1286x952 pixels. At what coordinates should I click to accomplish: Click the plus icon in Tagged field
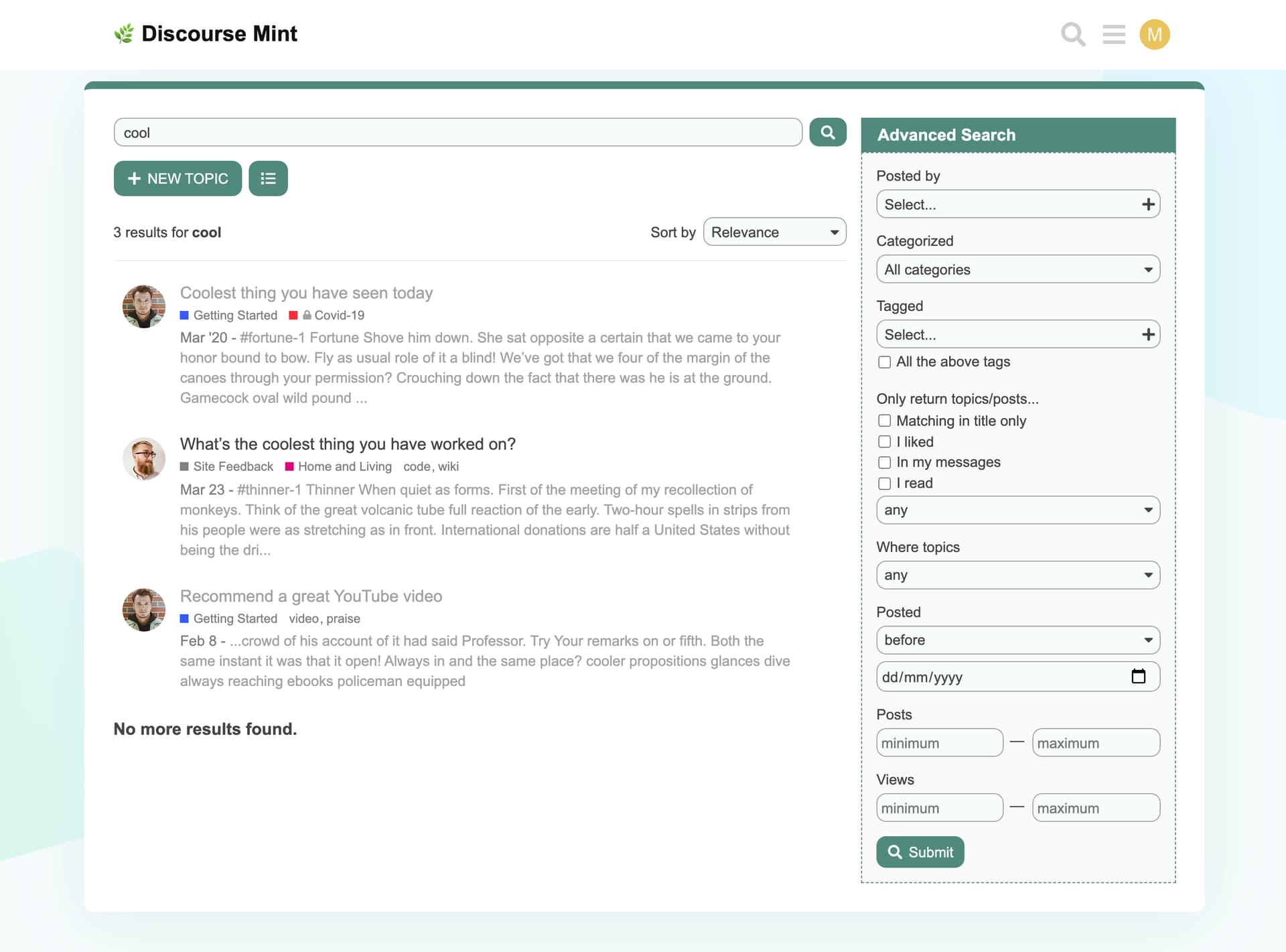tap(1148, 334)
